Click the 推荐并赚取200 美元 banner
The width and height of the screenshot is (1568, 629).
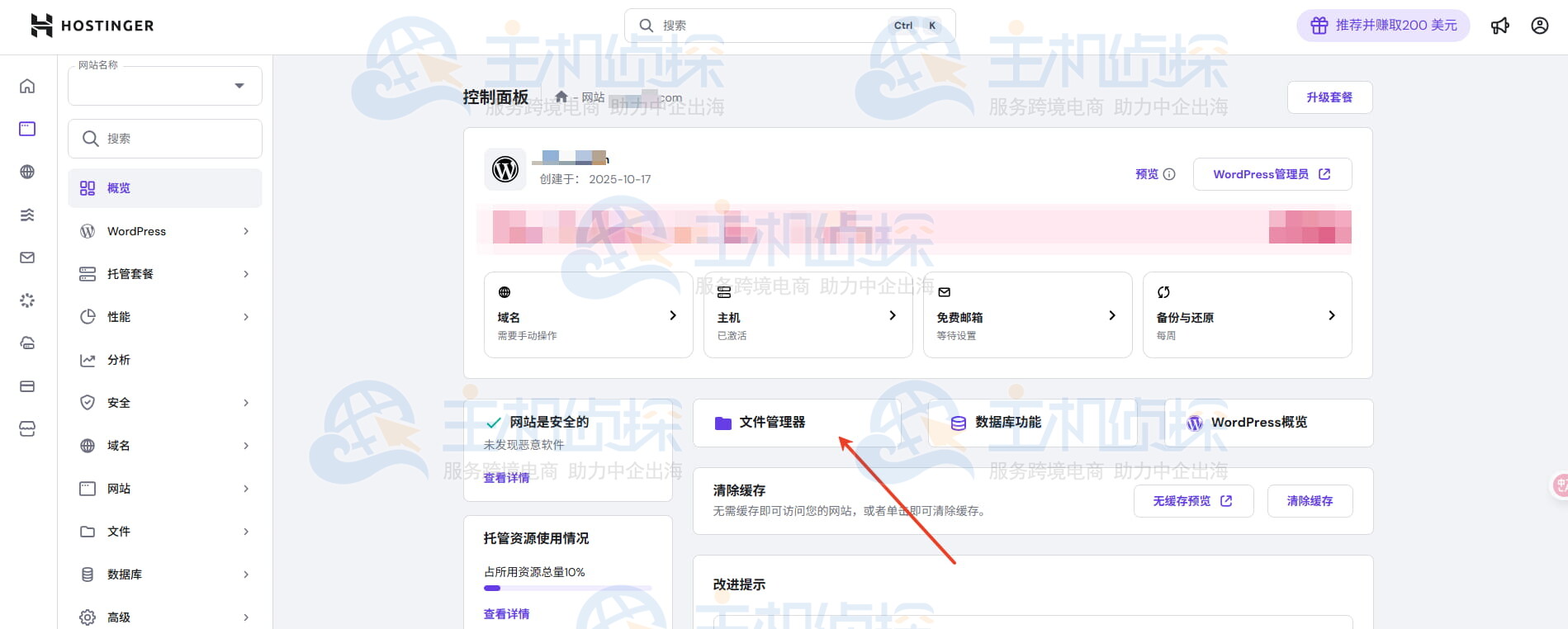pyautogui.click(x=1384, y=26)
